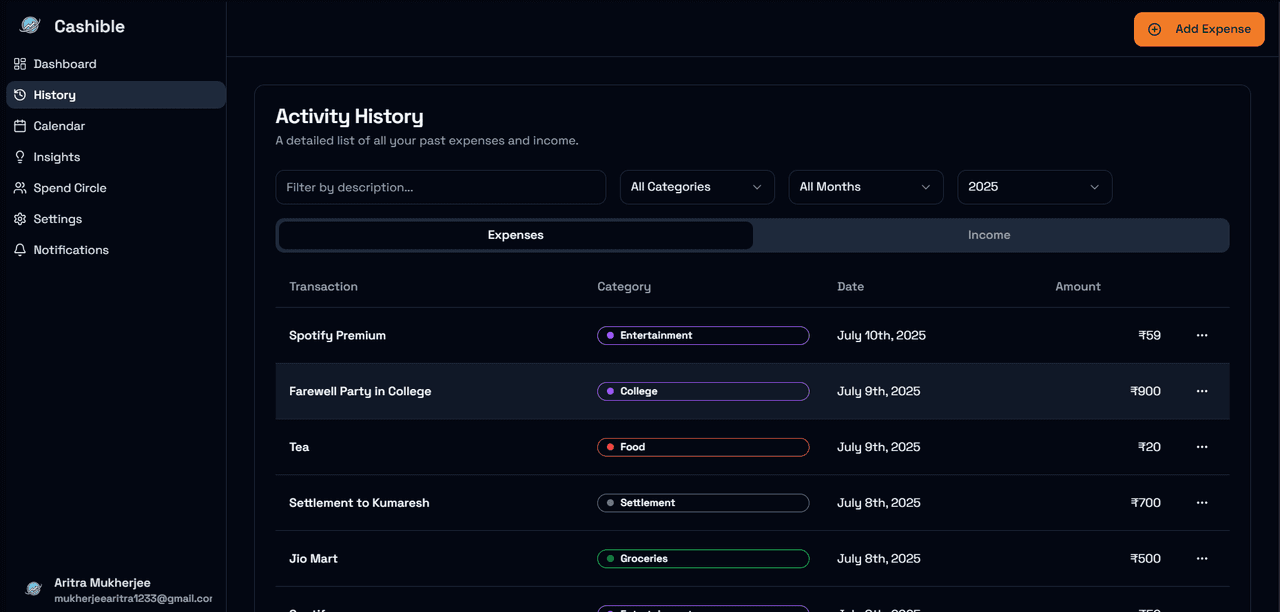Screen dimensions: 1280x612
Task: Open Dashboard via its grid icon
Action: pyautogui.click(x=20, y=64)
